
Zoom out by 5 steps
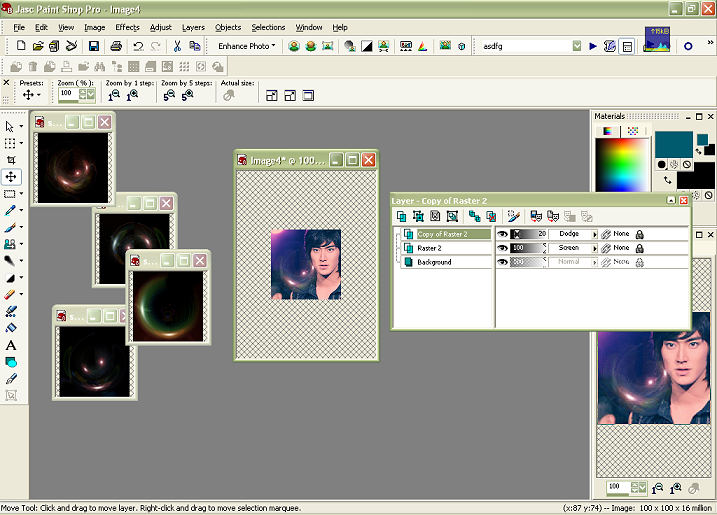point(169,95)
